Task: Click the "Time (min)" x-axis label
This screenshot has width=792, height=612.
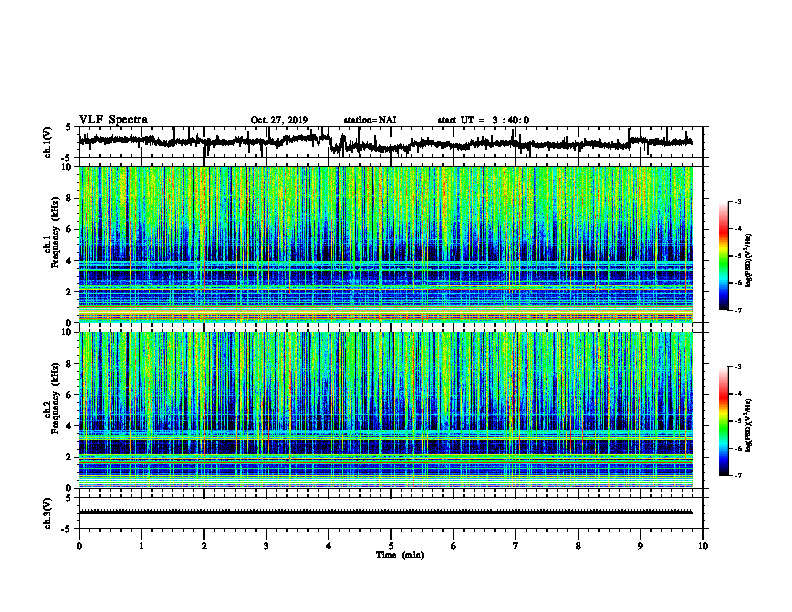Action: [400, 555]
